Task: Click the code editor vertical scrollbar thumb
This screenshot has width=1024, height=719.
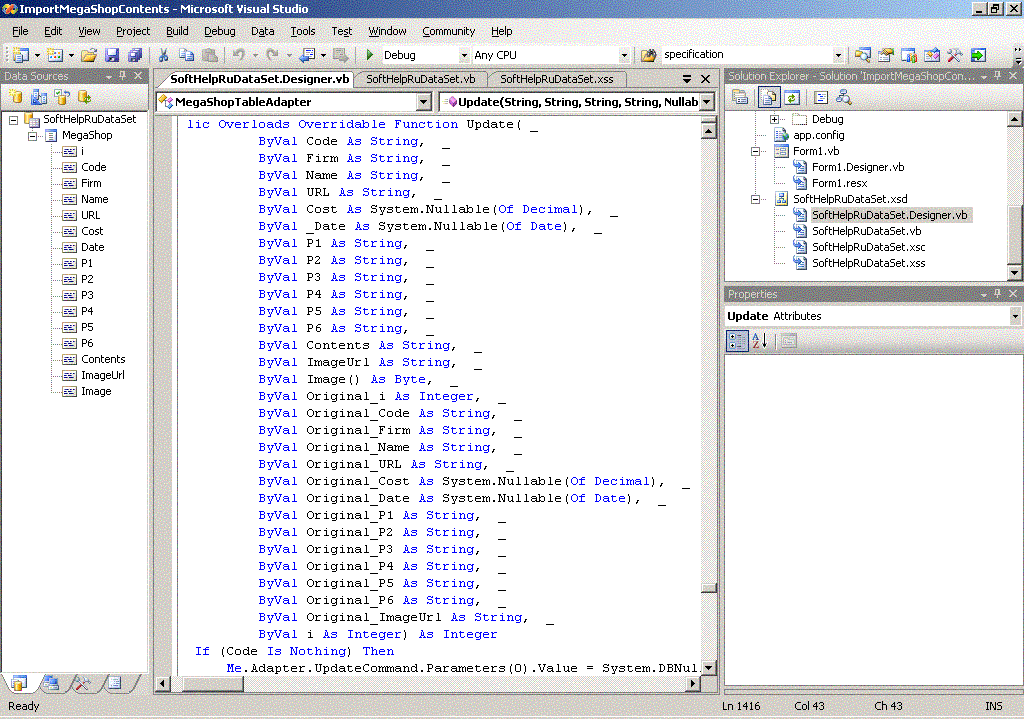Action: (x=709, y=588)
